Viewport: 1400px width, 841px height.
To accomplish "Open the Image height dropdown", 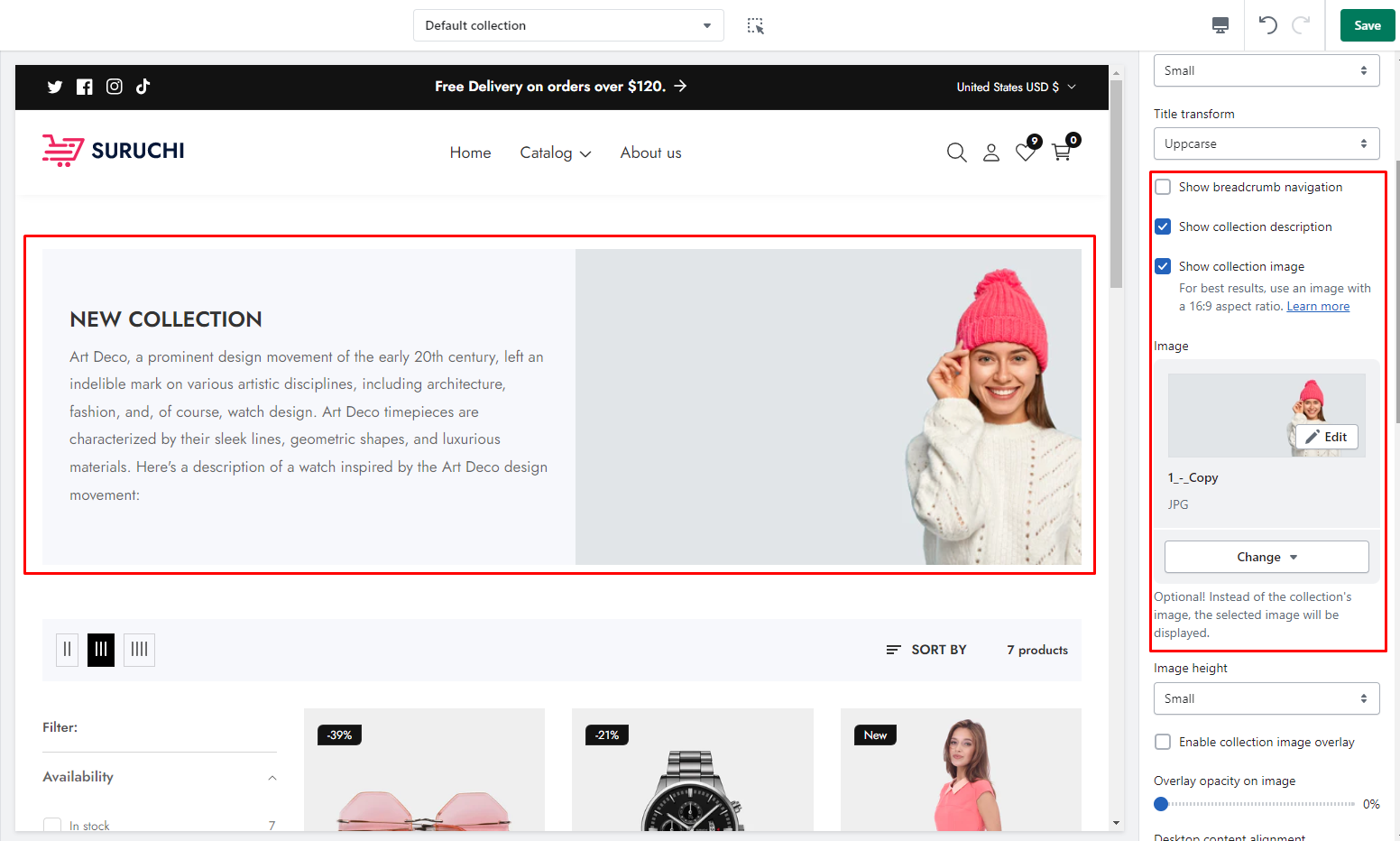I will tap(1266, 698).
